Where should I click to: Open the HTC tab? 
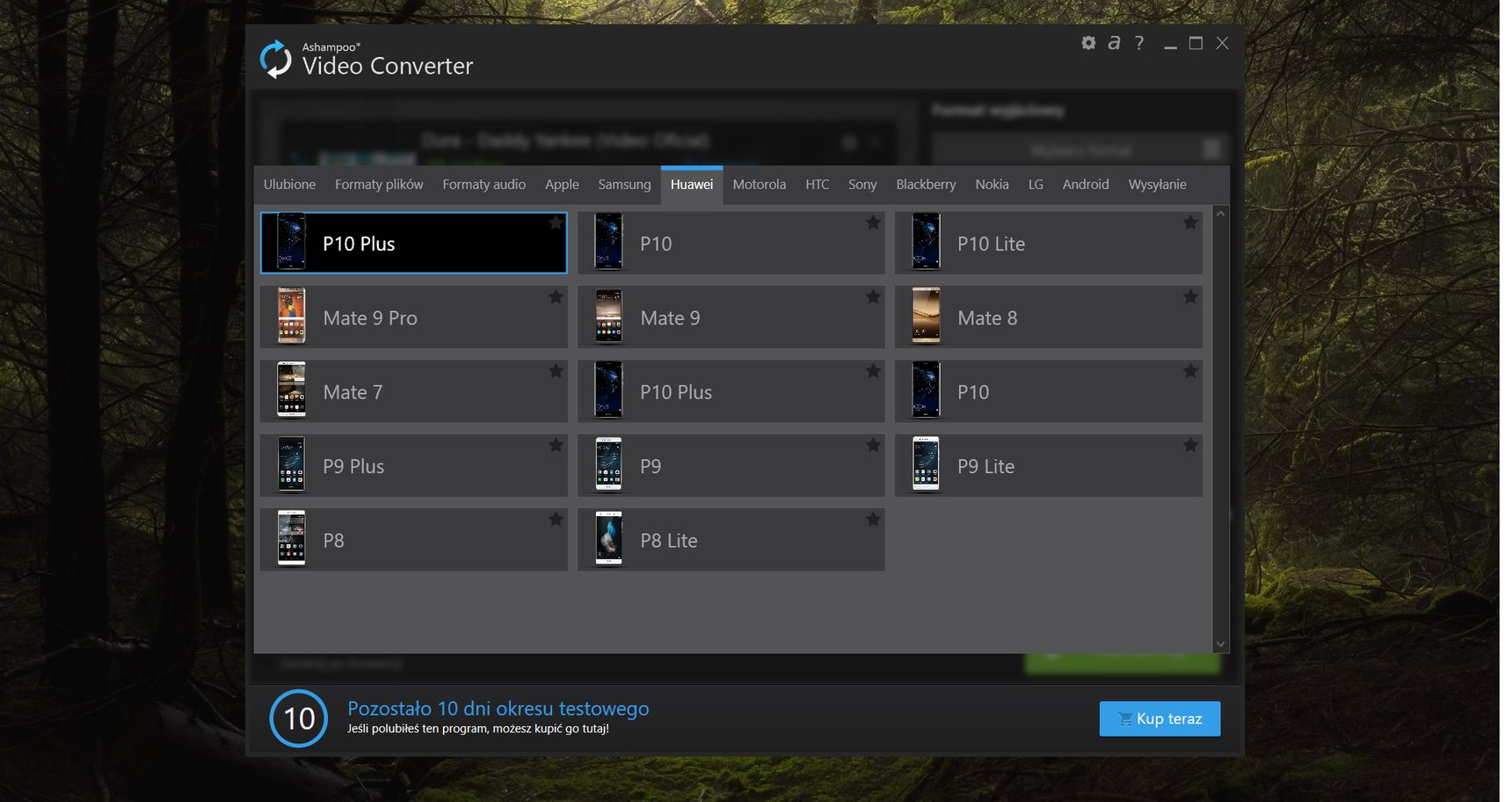[x=818, y=185]
